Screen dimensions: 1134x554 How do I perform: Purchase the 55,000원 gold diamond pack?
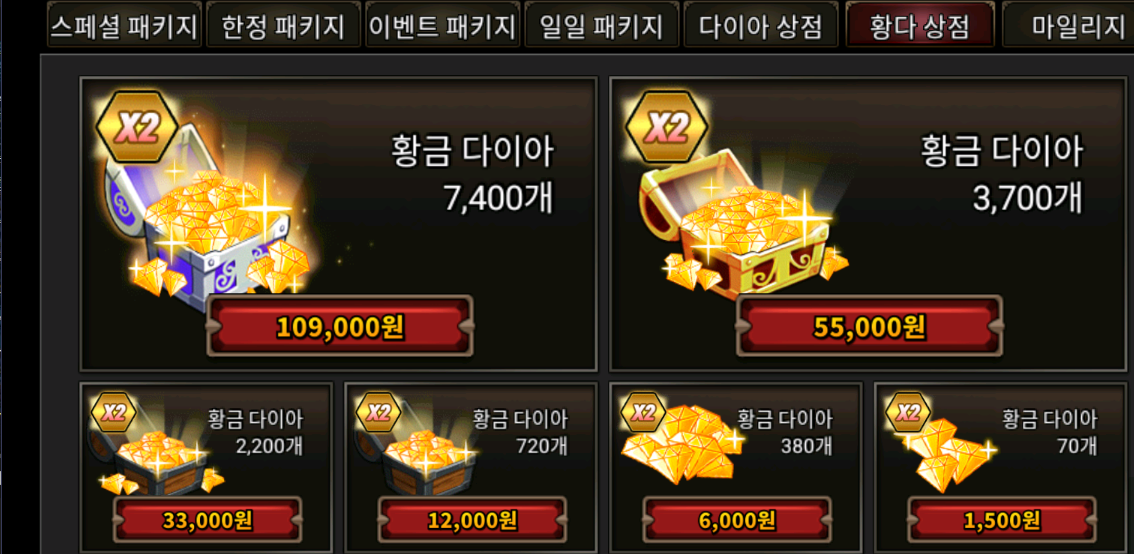tap(869, 326)
